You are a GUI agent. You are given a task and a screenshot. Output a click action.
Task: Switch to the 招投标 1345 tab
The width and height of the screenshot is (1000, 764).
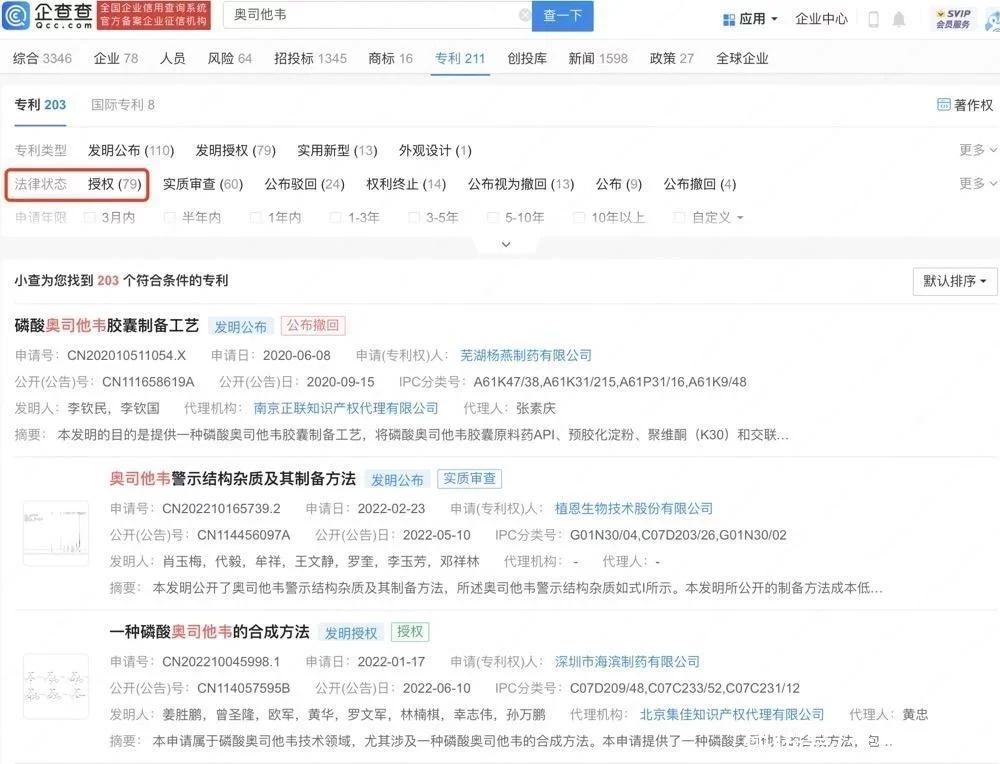tap(311, 59)
